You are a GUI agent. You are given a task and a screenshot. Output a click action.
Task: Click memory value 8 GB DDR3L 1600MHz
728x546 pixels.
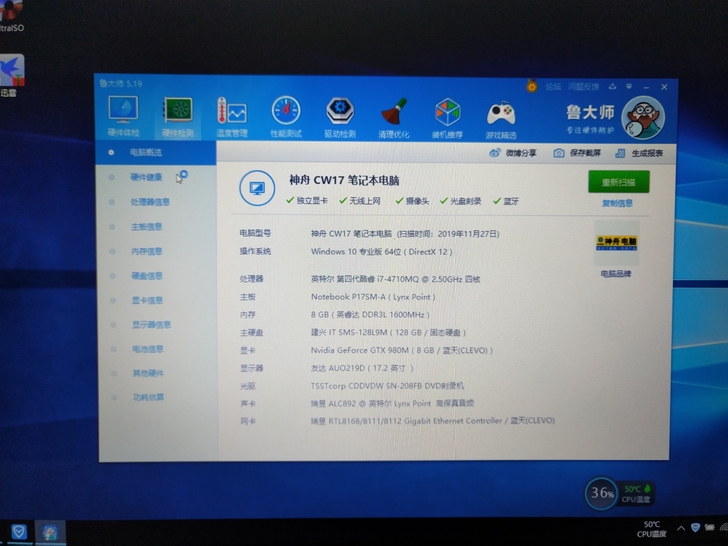[x=370, y=315]
